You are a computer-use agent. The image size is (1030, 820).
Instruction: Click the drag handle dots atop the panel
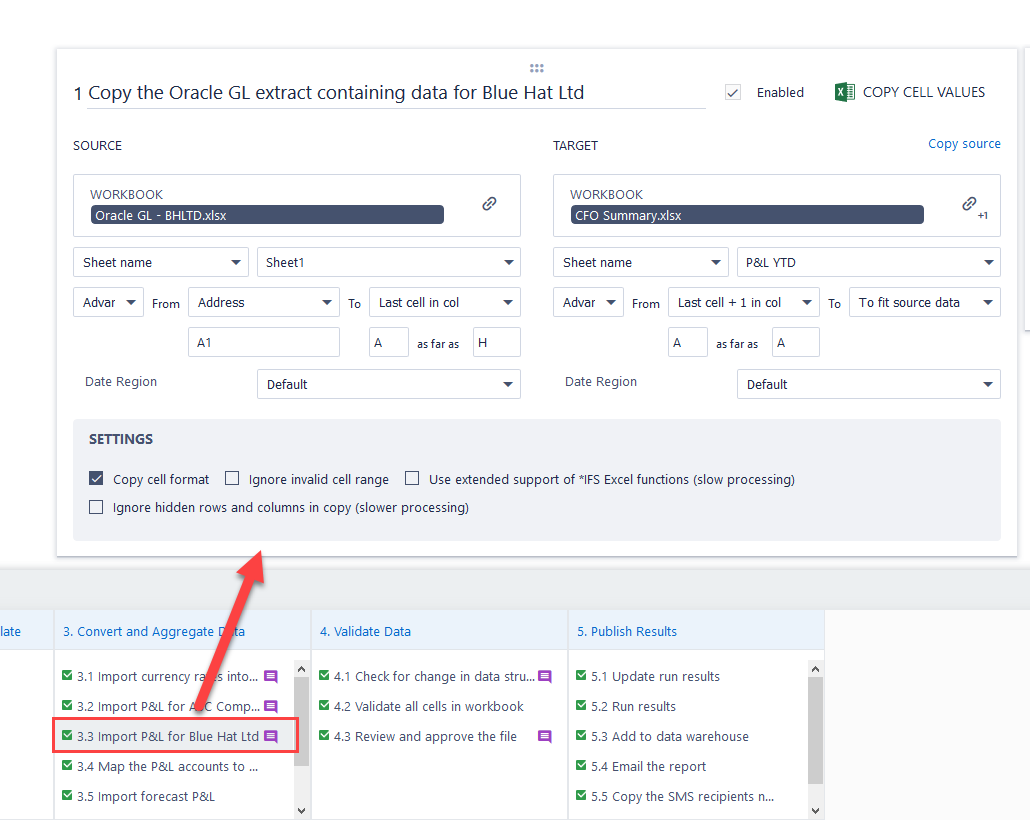click(x=537, y=68)
